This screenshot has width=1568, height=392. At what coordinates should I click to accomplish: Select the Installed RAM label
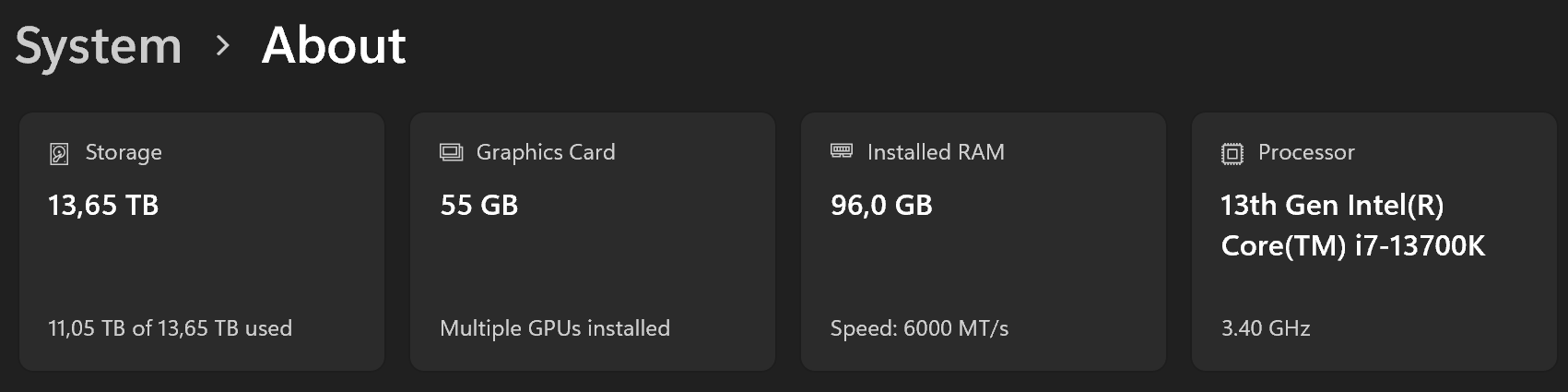(x=936, y=152)
